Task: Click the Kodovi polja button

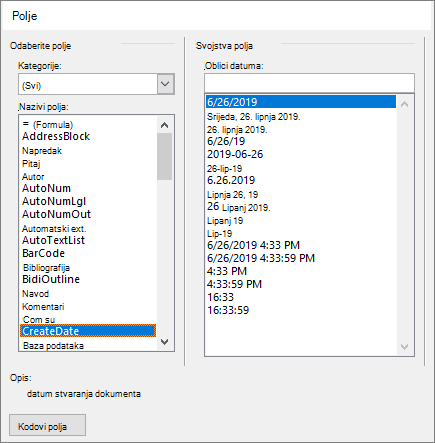Action: (x=47, y=425)
